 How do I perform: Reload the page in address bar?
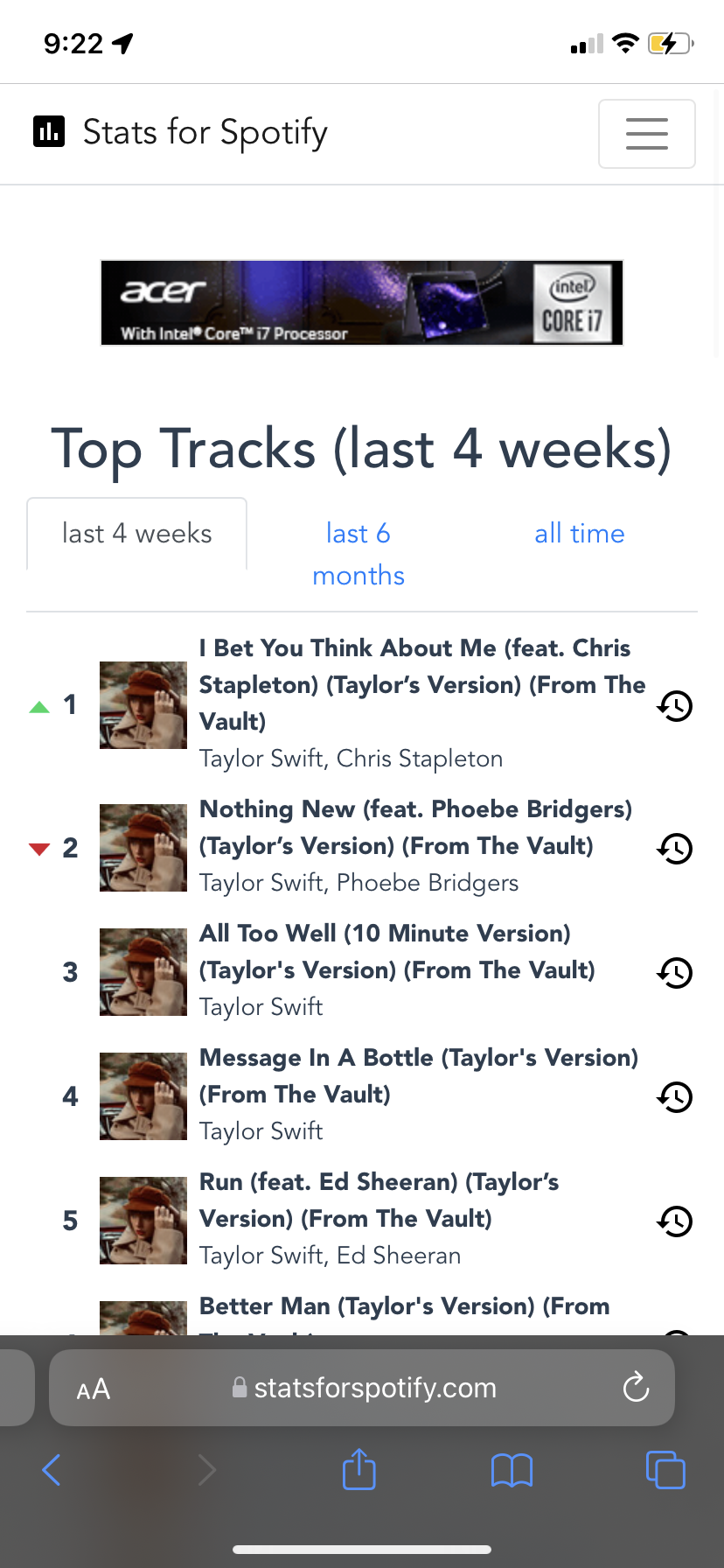tap(636, 1387)
